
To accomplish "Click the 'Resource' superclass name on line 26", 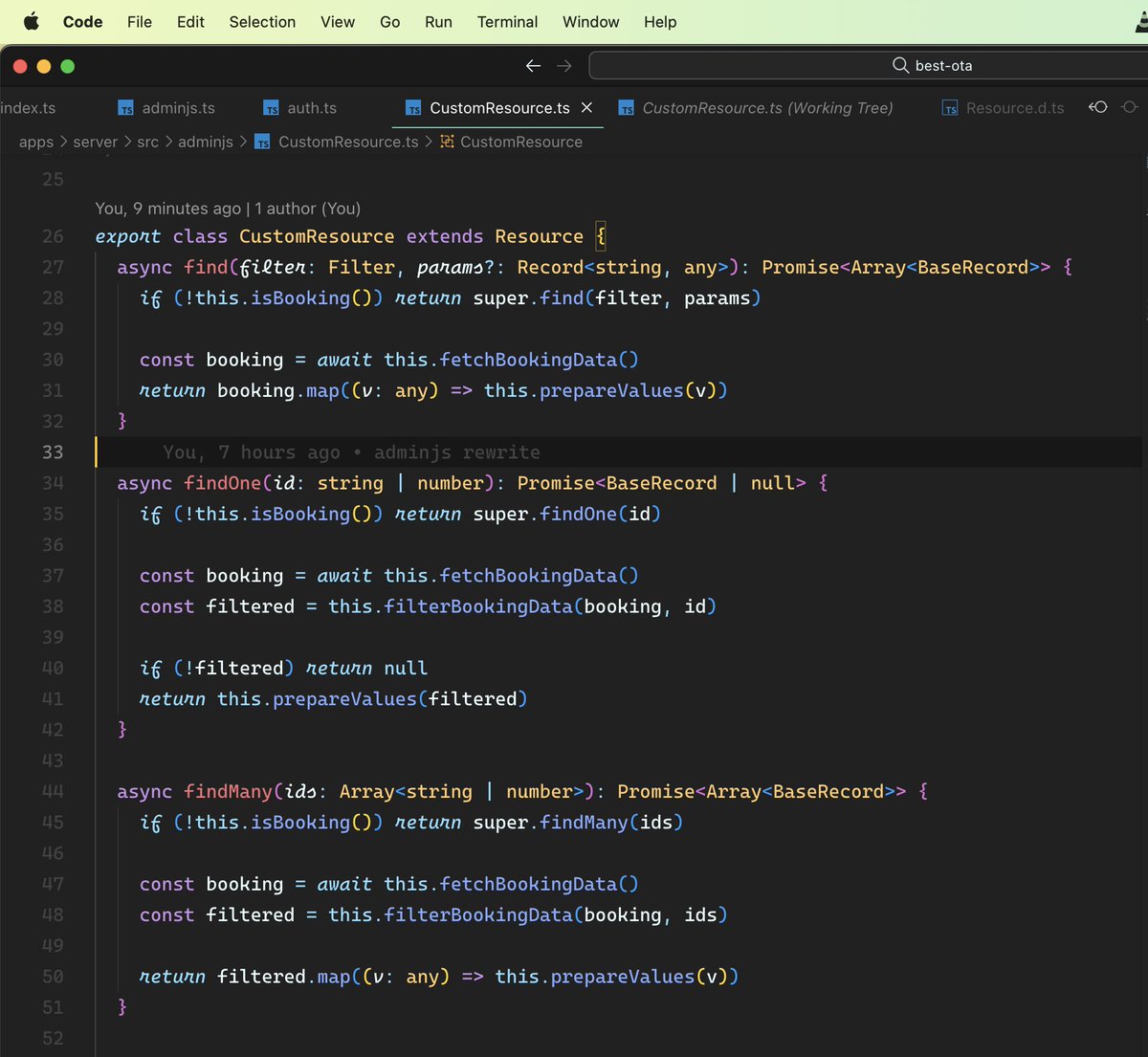I will [539, 236].
